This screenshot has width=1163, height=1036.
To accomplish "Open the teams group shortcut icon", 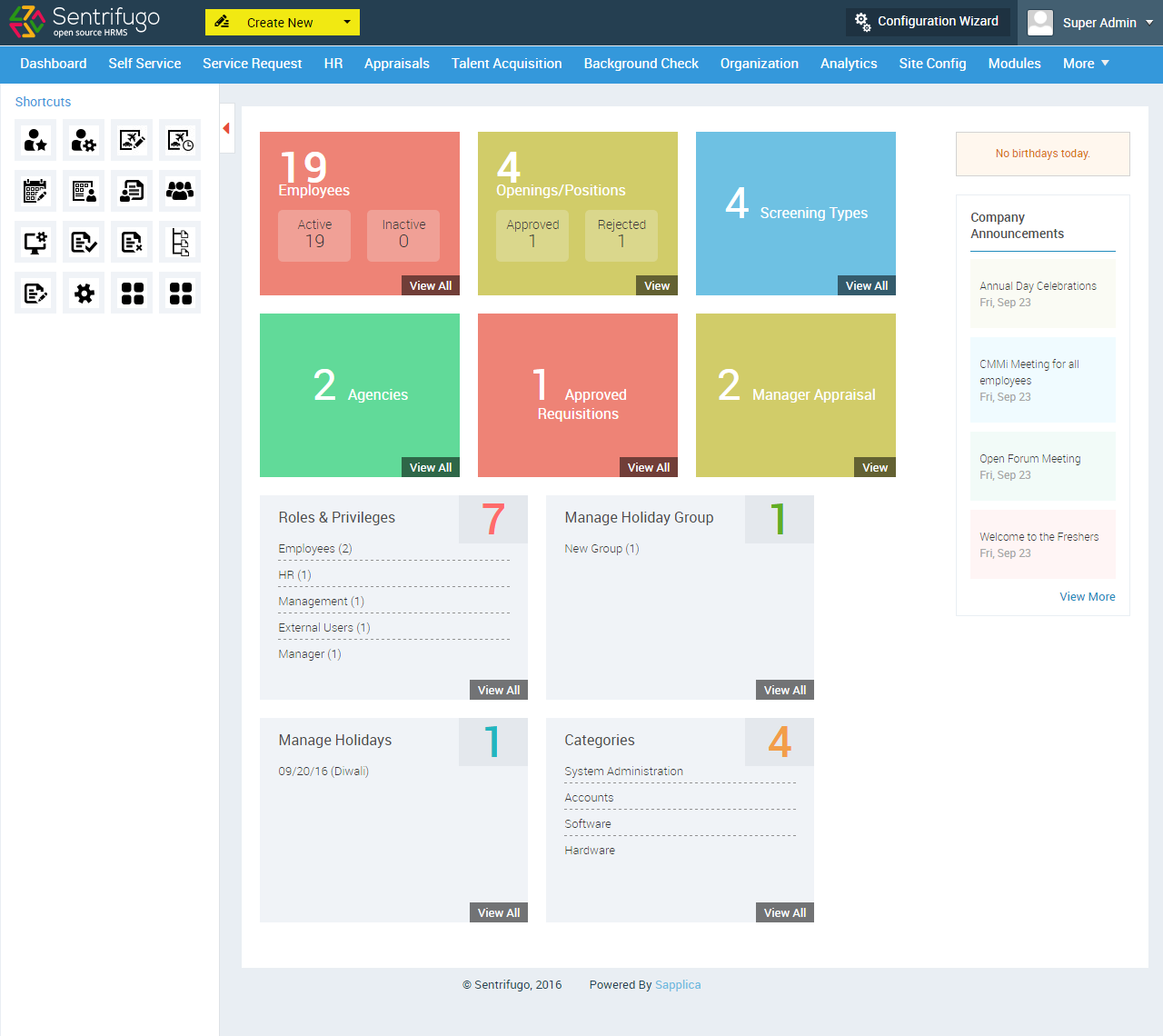I will coord(179,191).
